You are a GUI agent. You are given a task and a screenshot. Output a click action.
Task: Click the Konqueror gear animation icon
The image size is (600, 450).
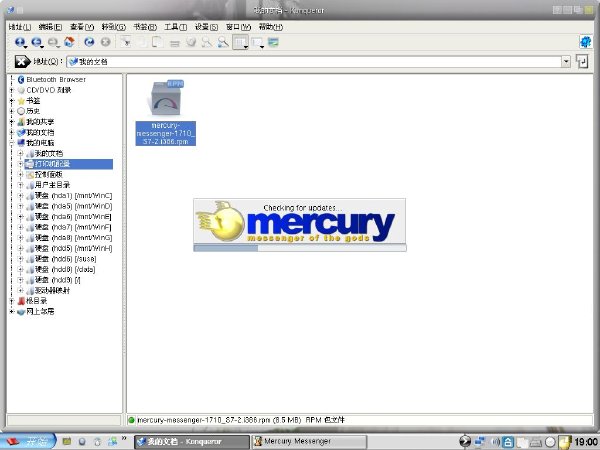tap(585, 42)
